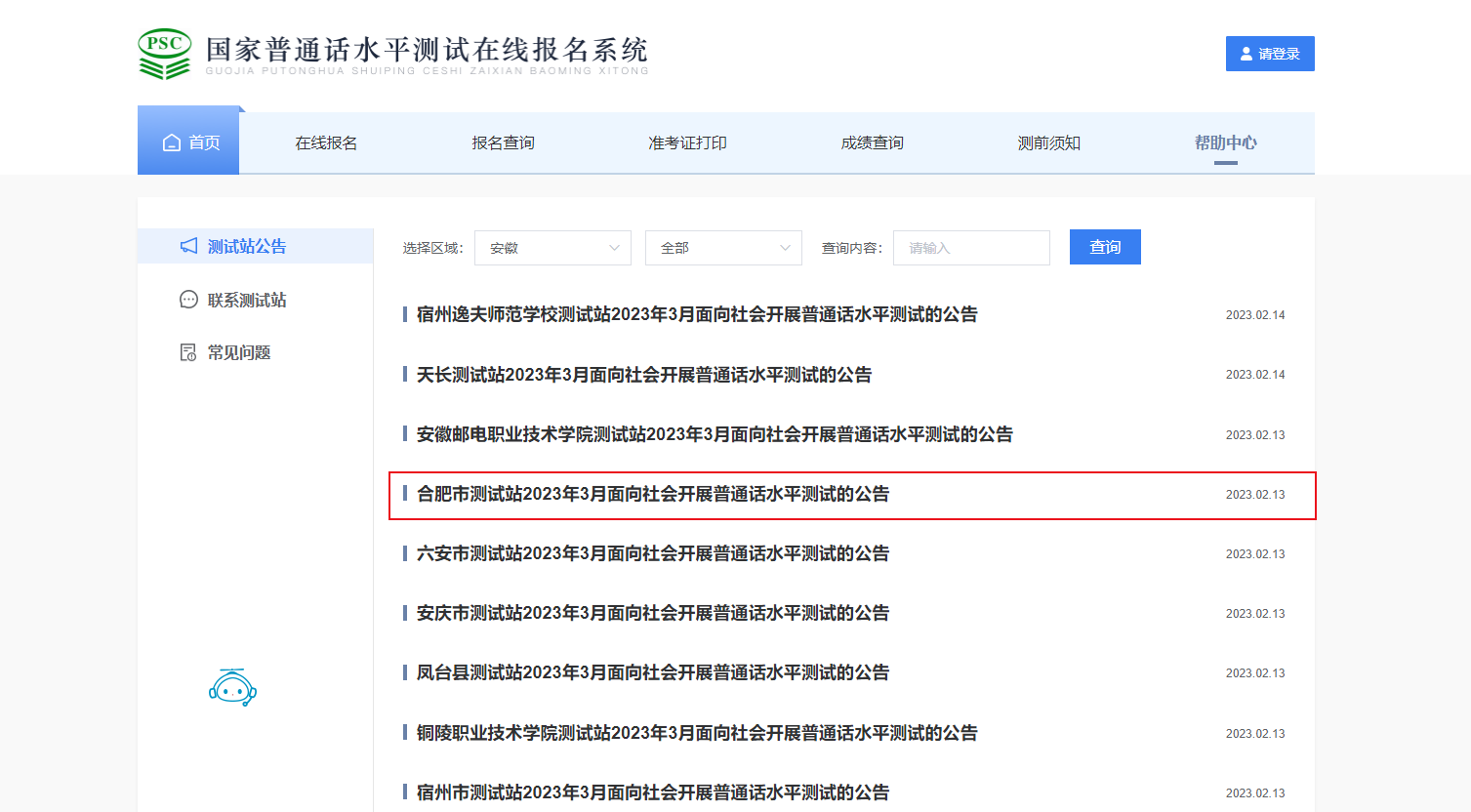Click the megaphone icon beside 测试站公告
The width and height of the screenshot is (1471, 812).
tap(189, 246)
